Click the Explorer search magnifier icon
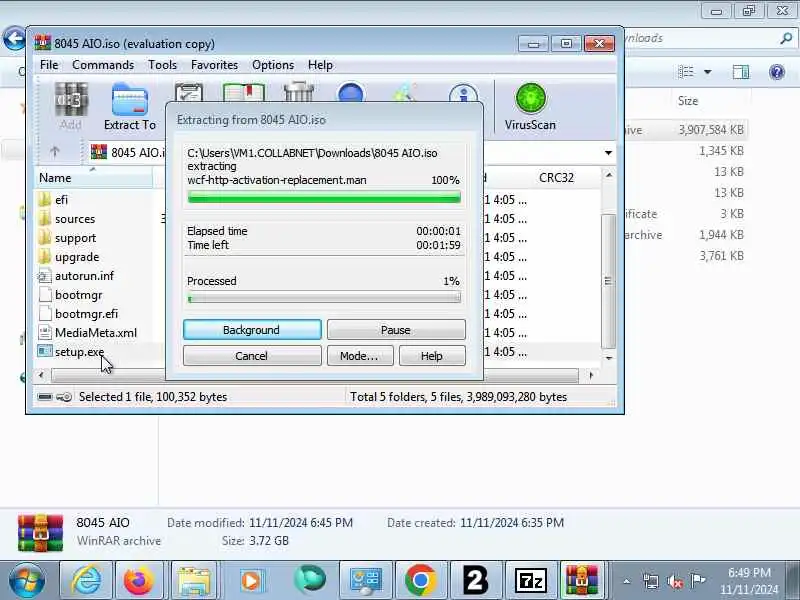Image resolution: width=800 pixels, height=600 pixels. click(786, 38)
